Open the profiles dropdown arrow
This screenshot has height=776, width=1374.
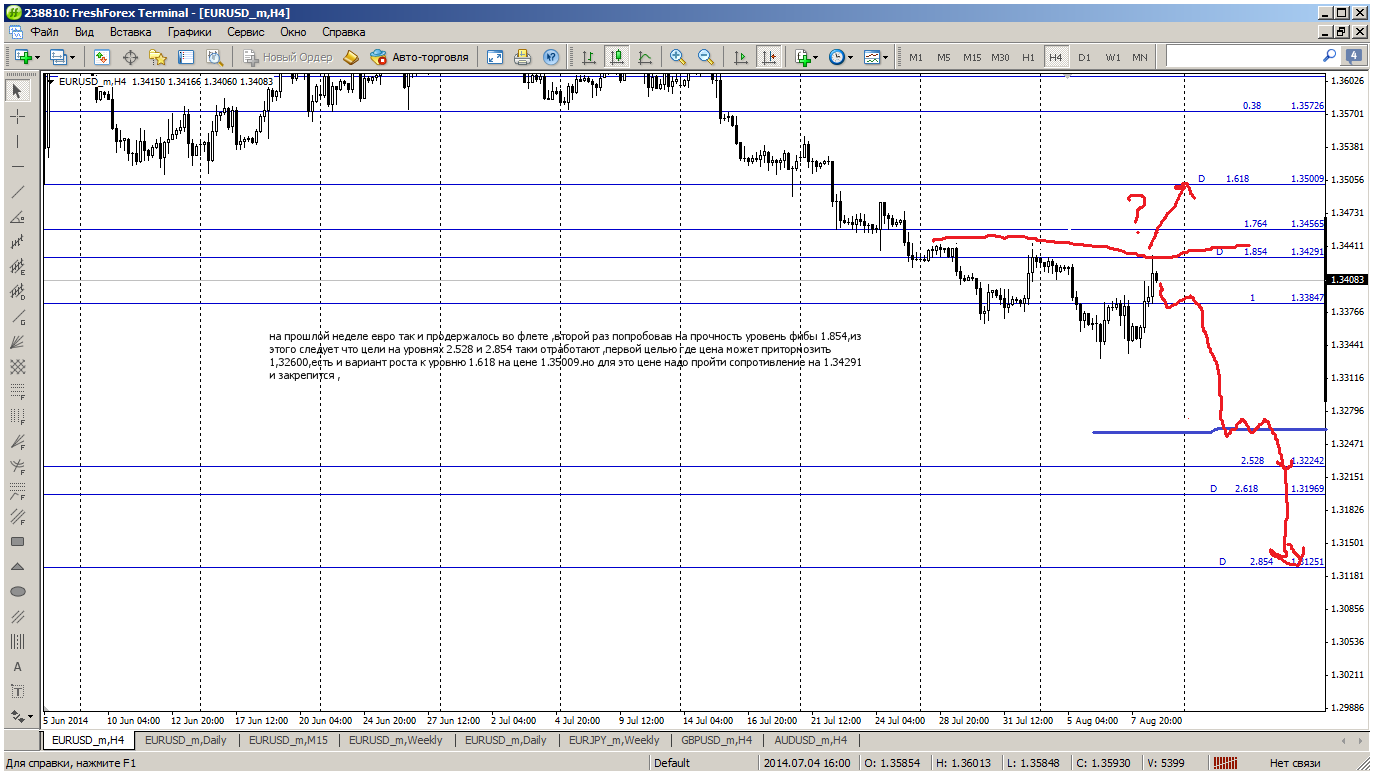tap(72, 57)
